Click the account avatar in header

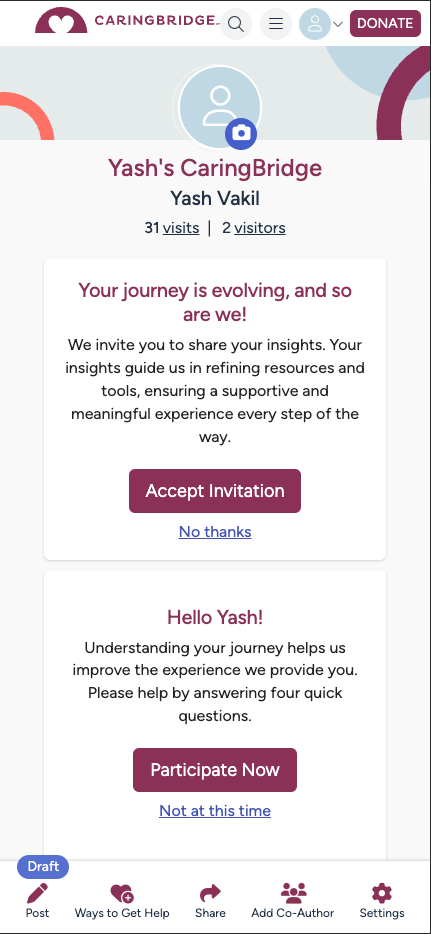point(314,24)
